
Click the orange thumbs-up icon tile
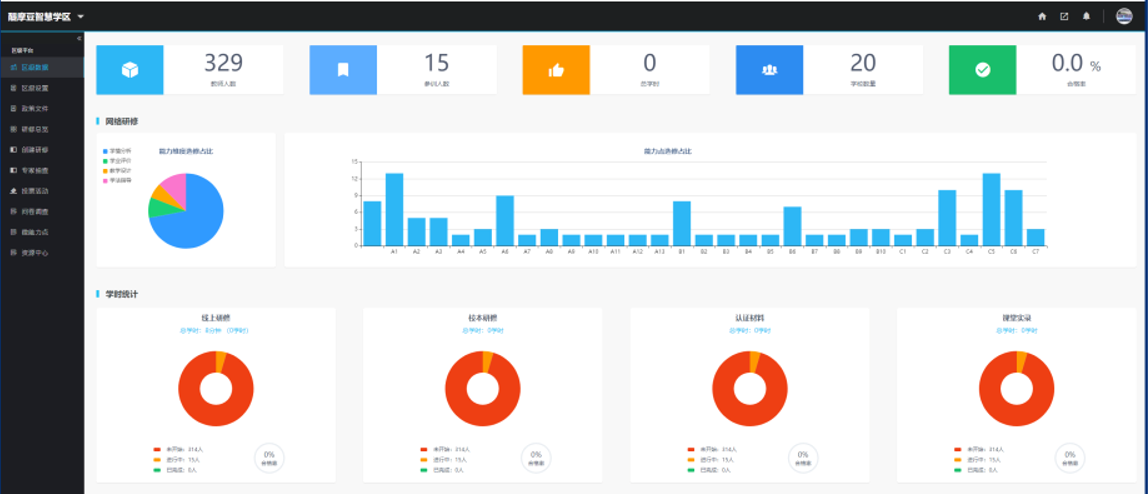tap(555, 70)
